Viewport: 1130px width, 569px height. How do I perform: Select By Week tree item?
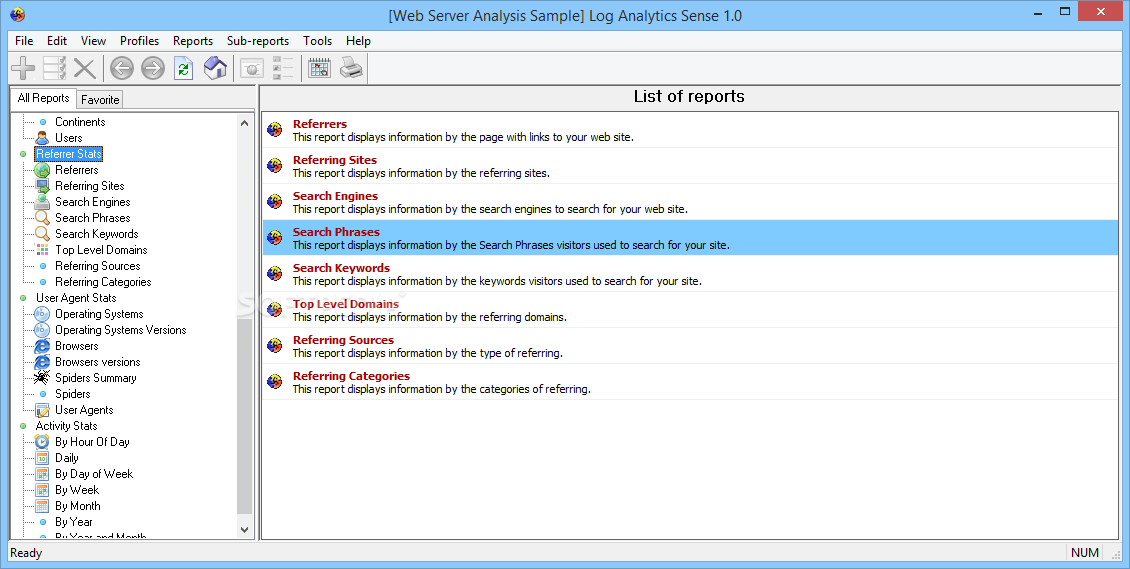point(76,490)
